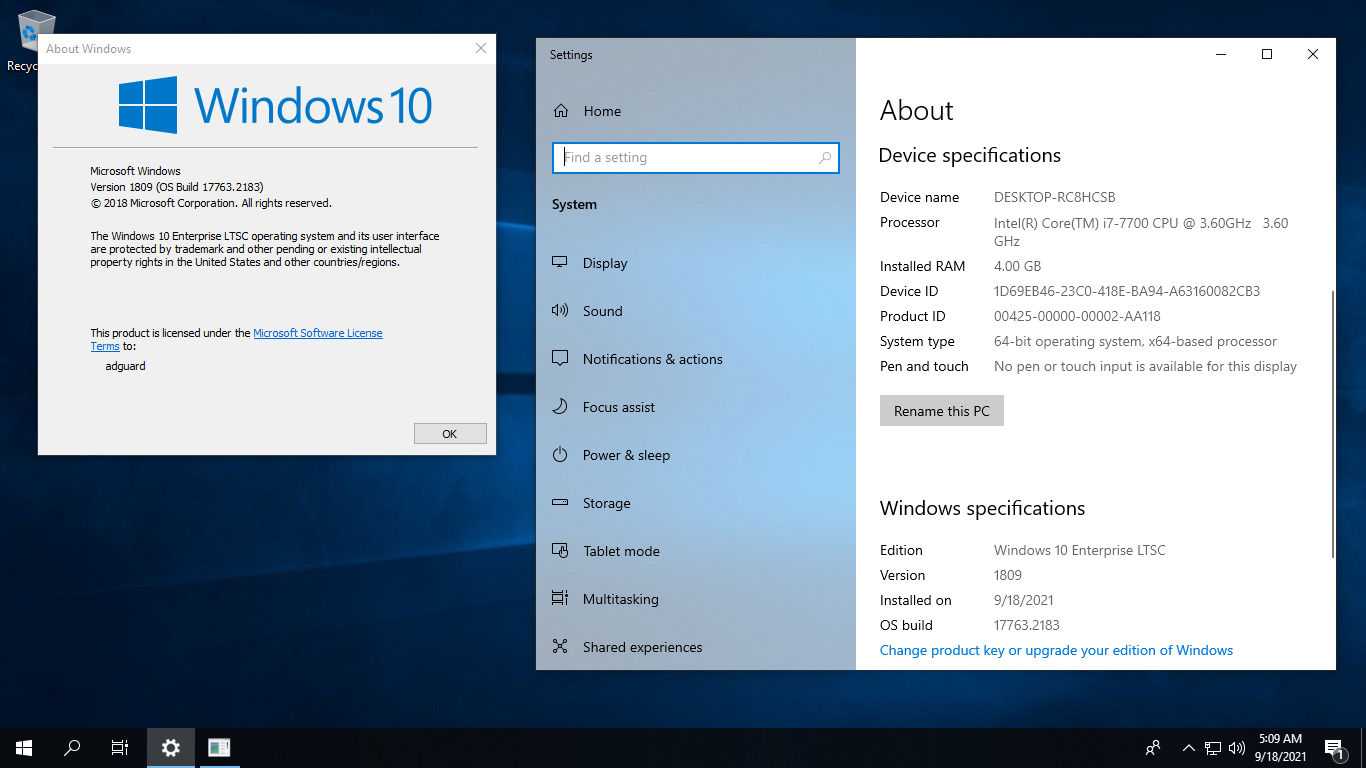Close the Settings window

(x=1313, y=55)
